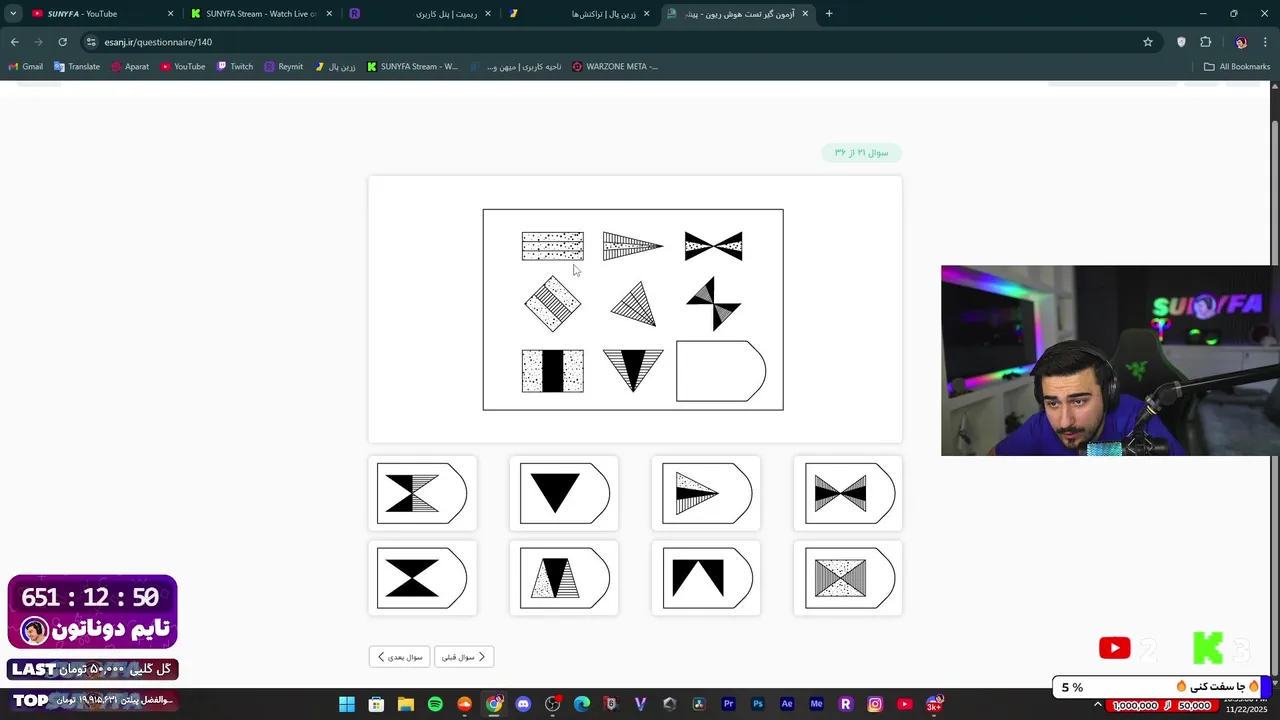Open the SUNYFA Stream bookmark
1280x720 pixels.
412,67
